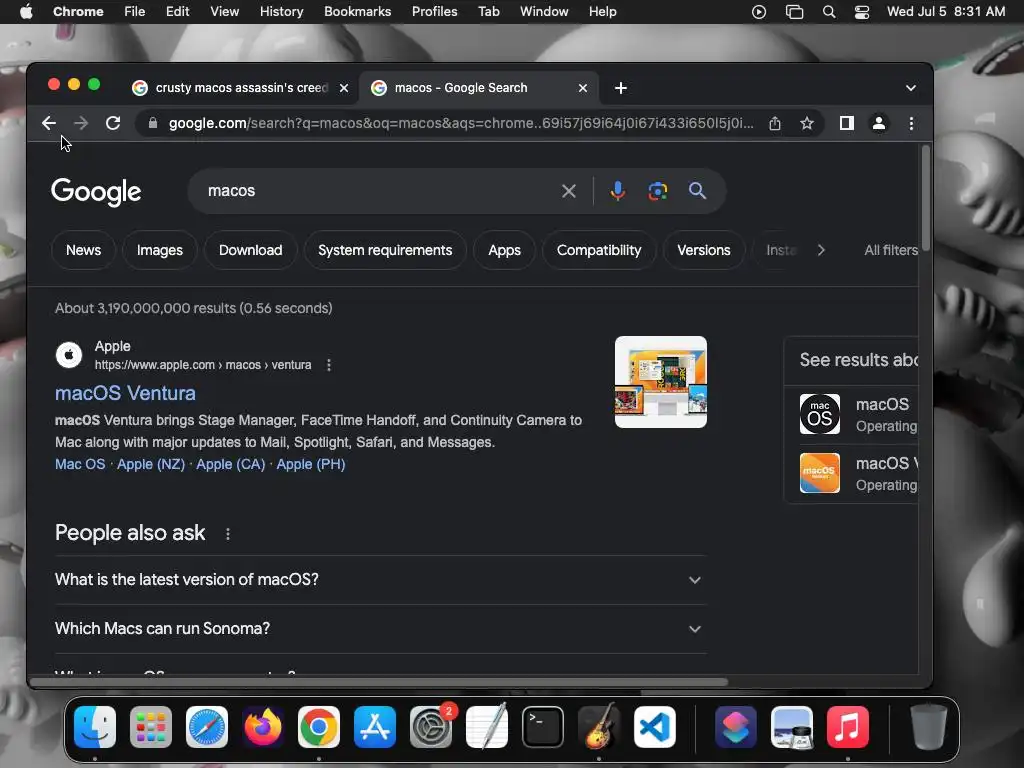Filter results by News

[x=84, y=250]
